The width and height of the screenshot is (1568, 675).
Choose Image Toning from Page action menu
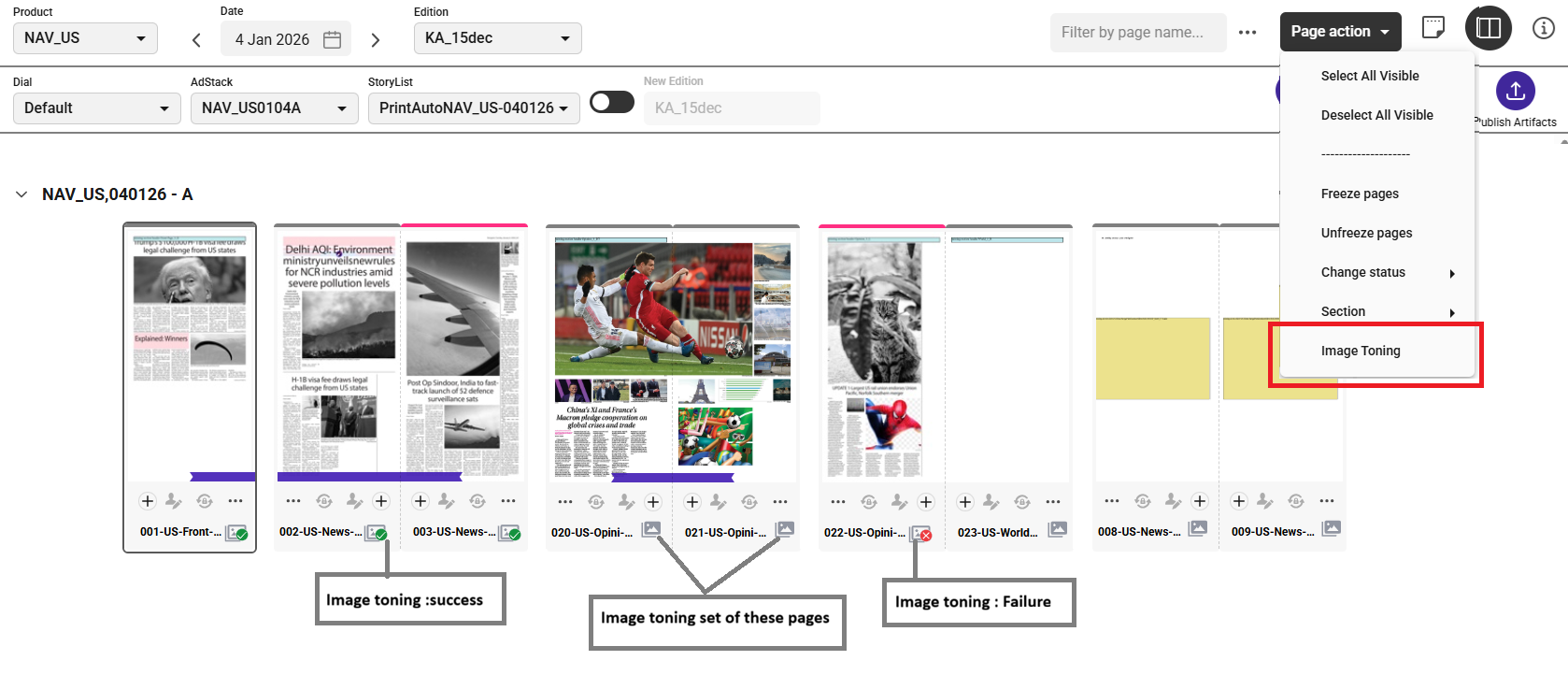1360,351
